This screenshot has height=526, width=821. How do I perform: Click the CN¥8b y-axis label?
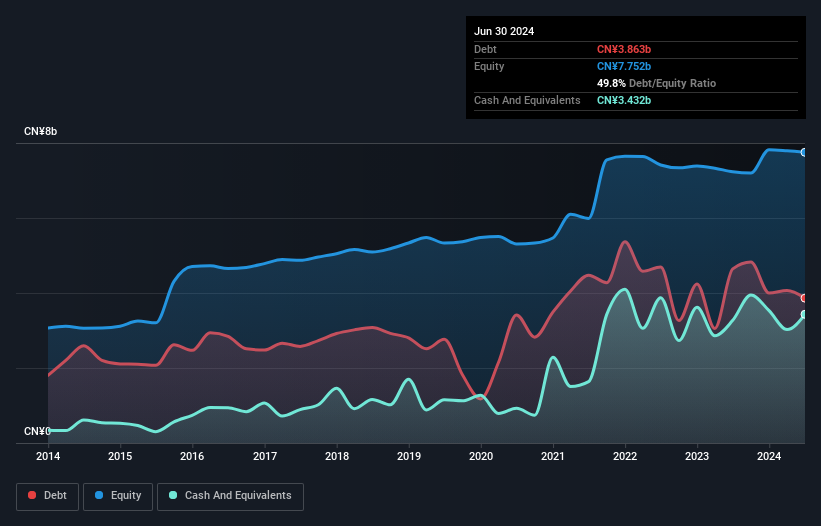[40, 131]
